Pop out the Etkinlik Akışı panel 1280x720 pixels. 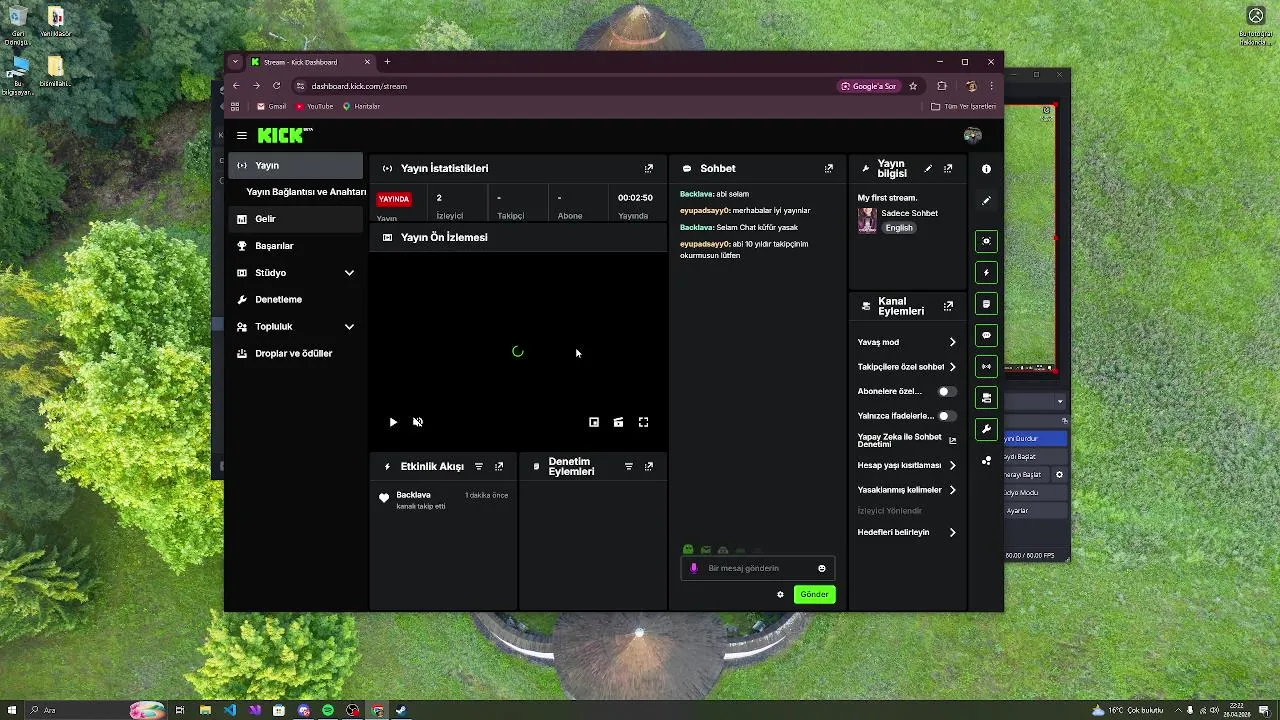499,466
